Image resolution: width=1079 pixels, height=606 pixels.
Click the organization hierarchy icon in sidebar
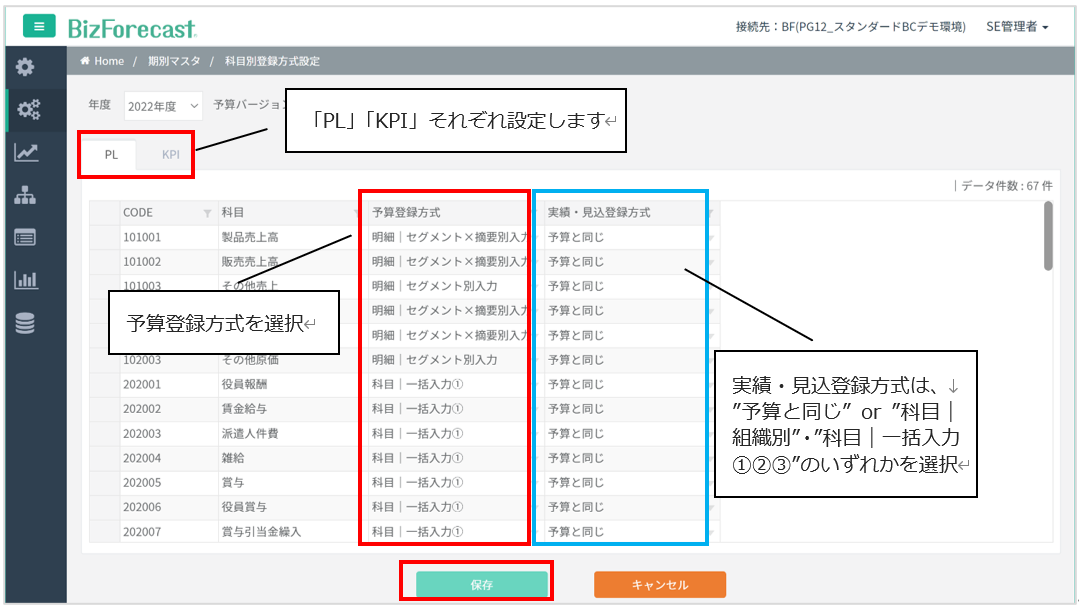(25, 196)
